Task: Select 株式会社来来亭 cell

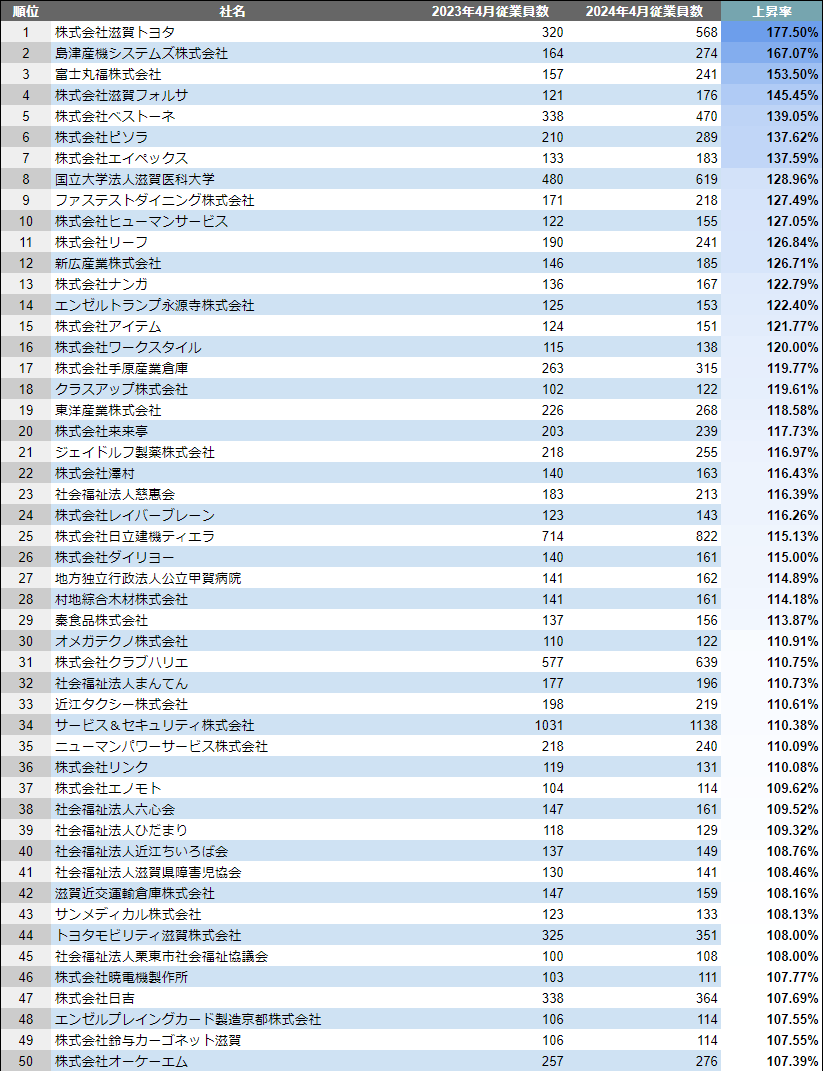Action: (233, 431)
